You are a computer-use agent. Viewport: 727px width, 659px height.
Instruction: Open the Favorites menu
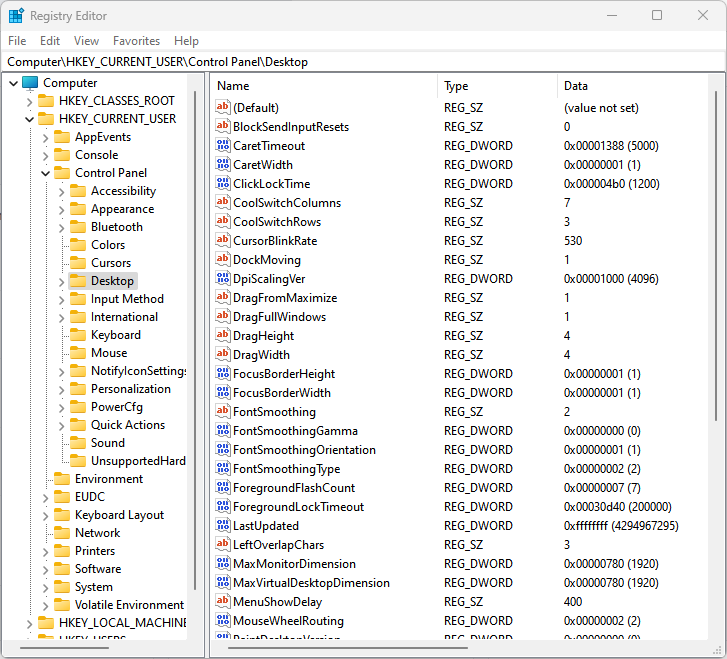pos(136,41)
